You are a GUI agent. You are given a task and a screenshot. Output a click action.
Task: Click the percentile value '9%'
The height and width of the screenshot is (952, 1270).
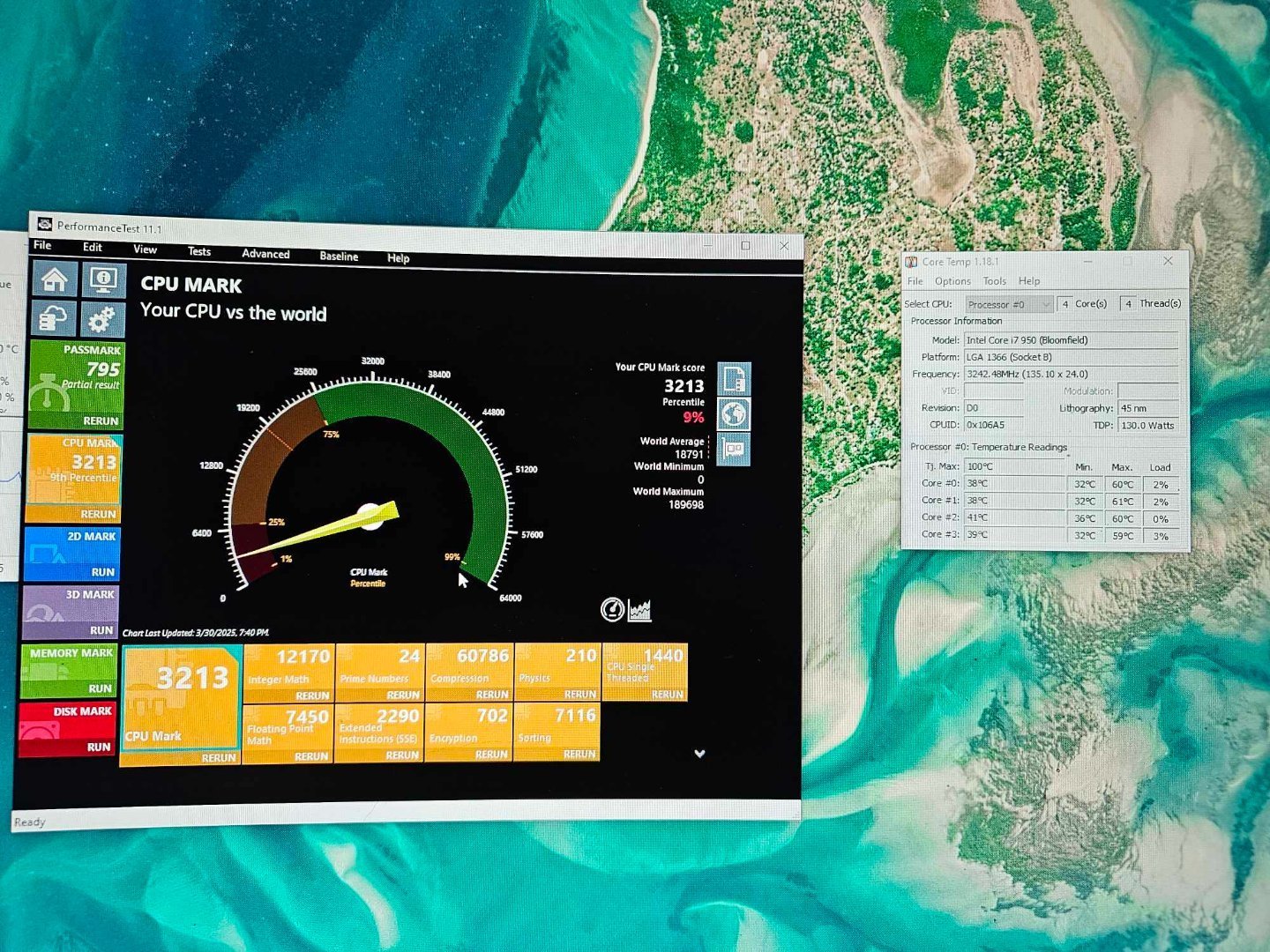coord(694,418)
